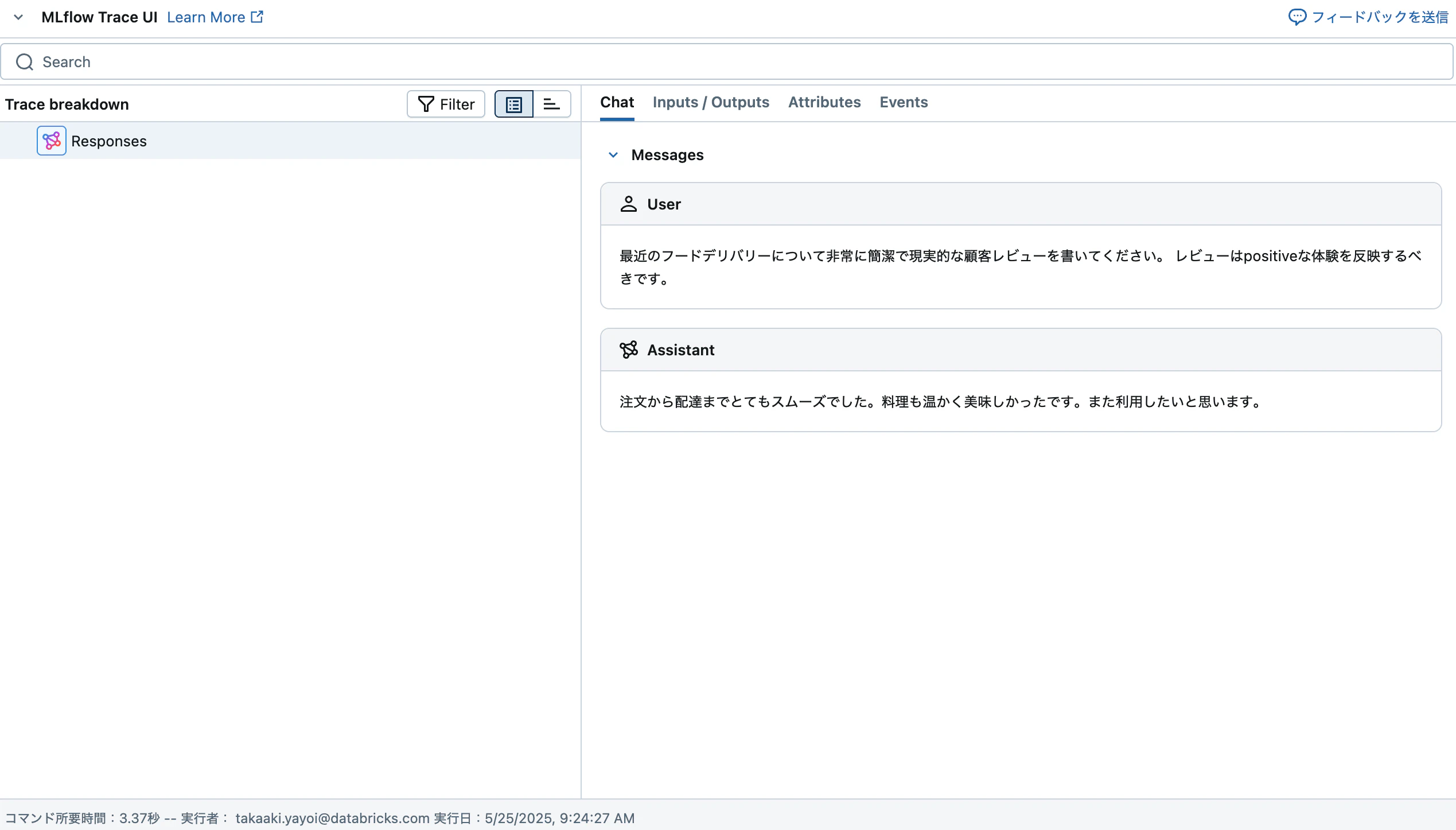Select the Responses span row
This screenshot has width=1456, height=830.
point(290,141)
